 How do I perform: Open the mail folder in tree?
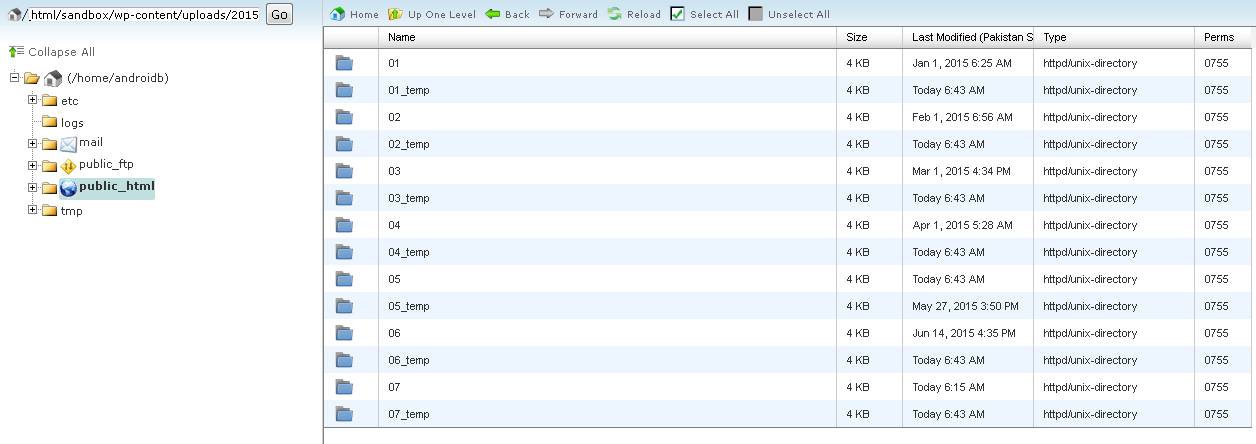pos(91,142)
